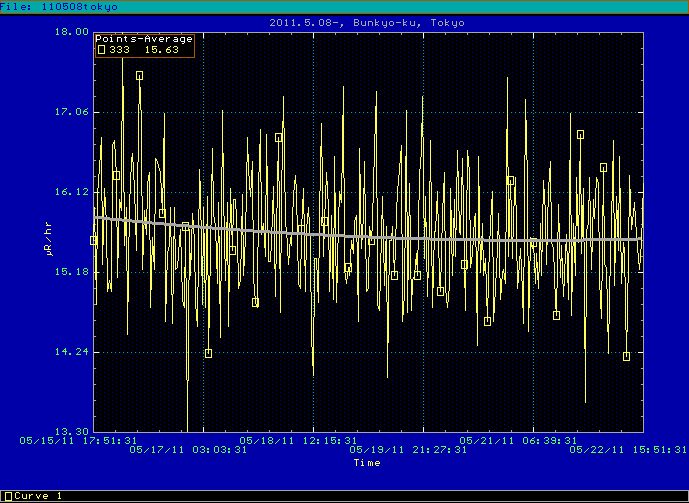The width and height of the screenshot is (689, 503).
Task: Click the highest data point marker near 17.5
Action: pos(139,76)
